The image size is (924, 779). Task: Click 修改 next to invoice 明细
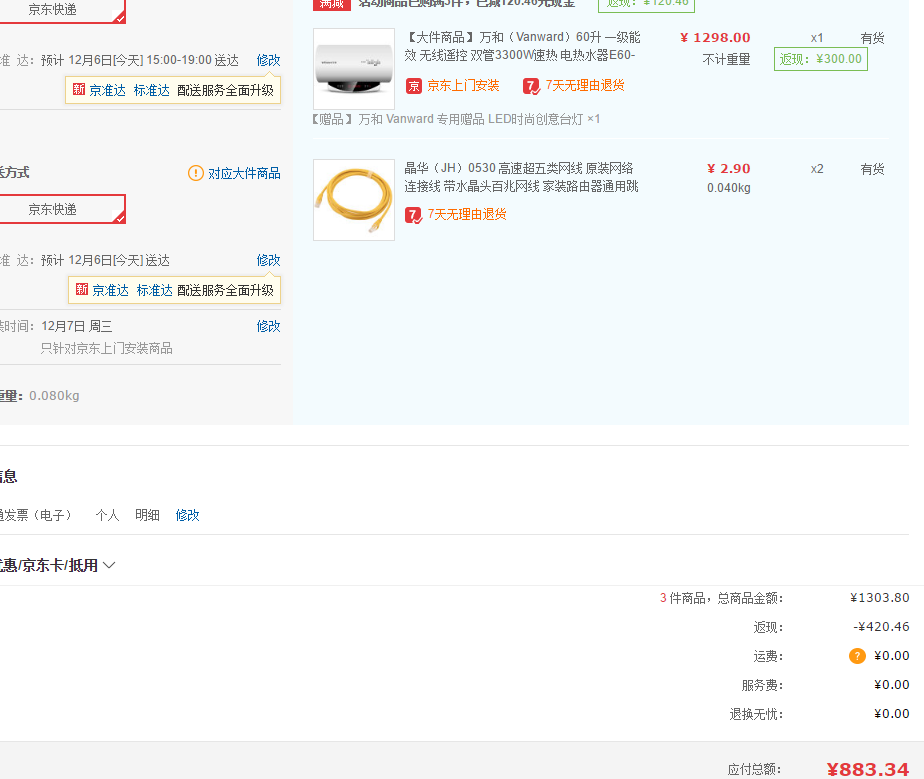click(187, 515)
